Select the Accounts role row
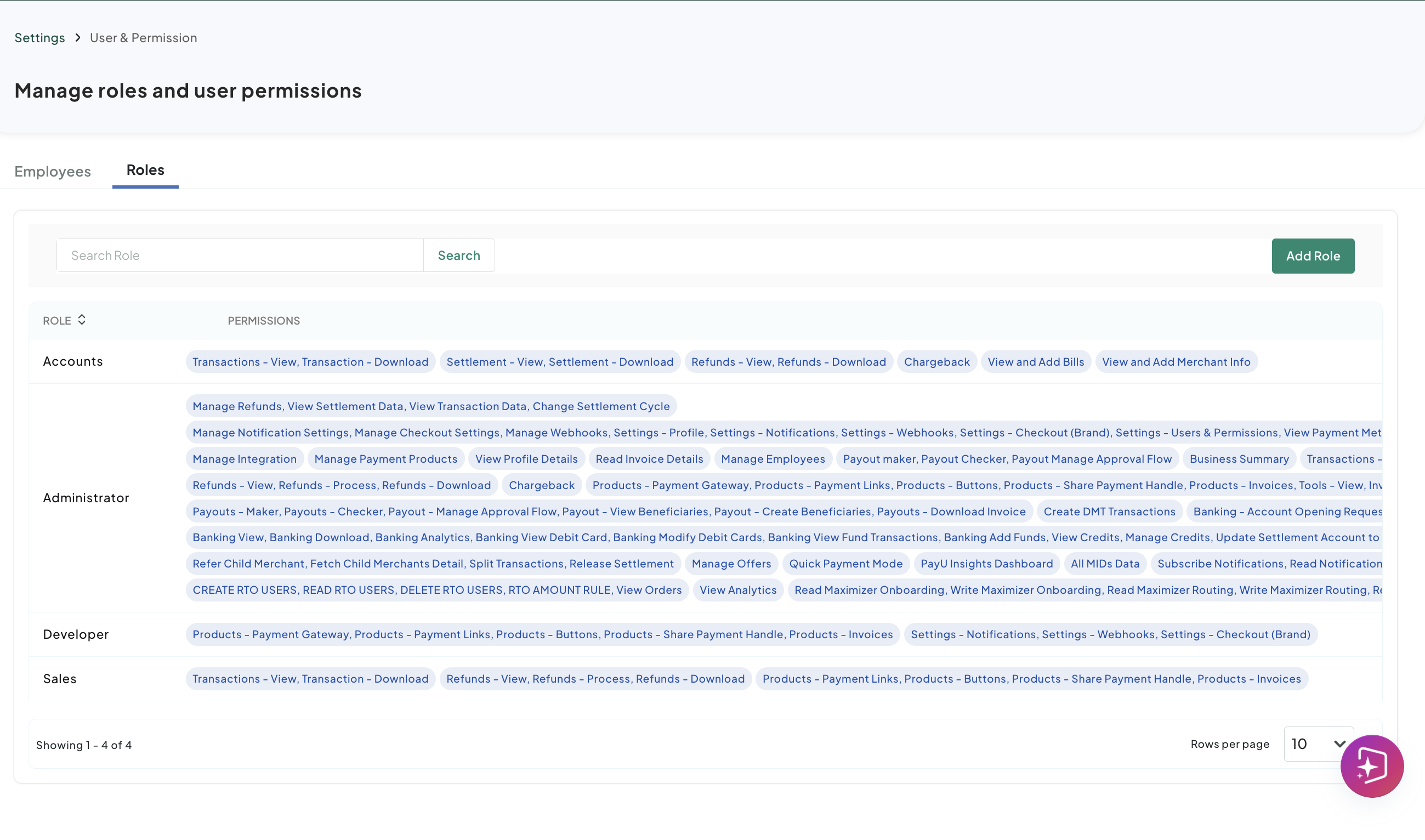 coord(705,361)
